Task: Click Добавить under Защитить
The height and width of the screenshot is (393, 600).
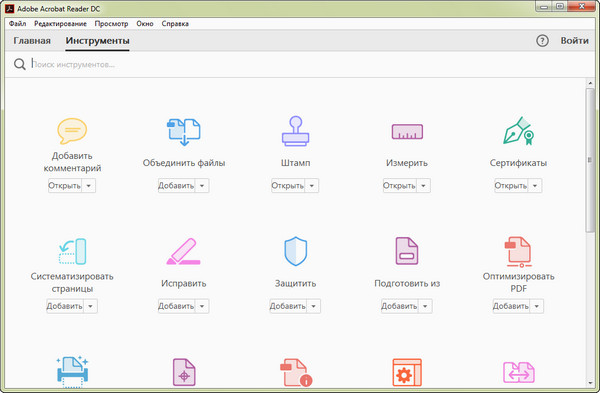Action: (x=288, y=306)
